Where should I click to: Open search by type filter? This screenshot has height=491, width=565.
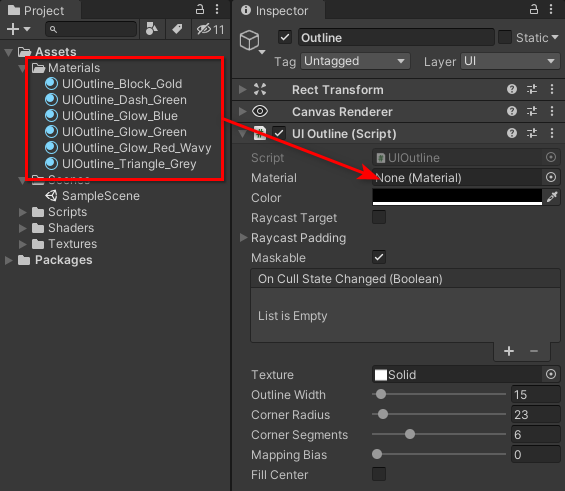point(152,29)
